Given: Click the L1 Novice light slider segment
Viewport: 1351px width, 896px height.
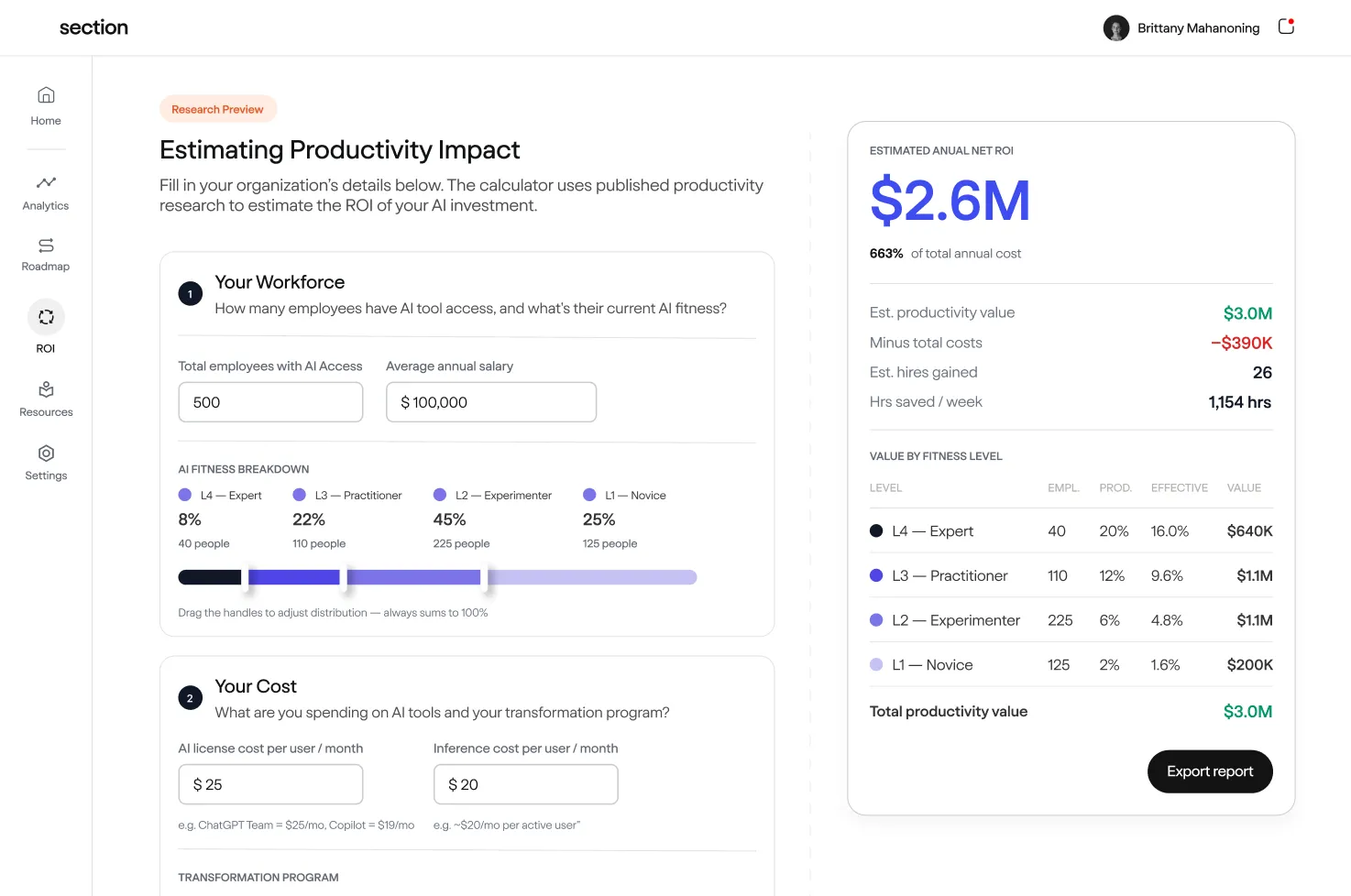Looking at the screenshot, I should coord(593,577).
